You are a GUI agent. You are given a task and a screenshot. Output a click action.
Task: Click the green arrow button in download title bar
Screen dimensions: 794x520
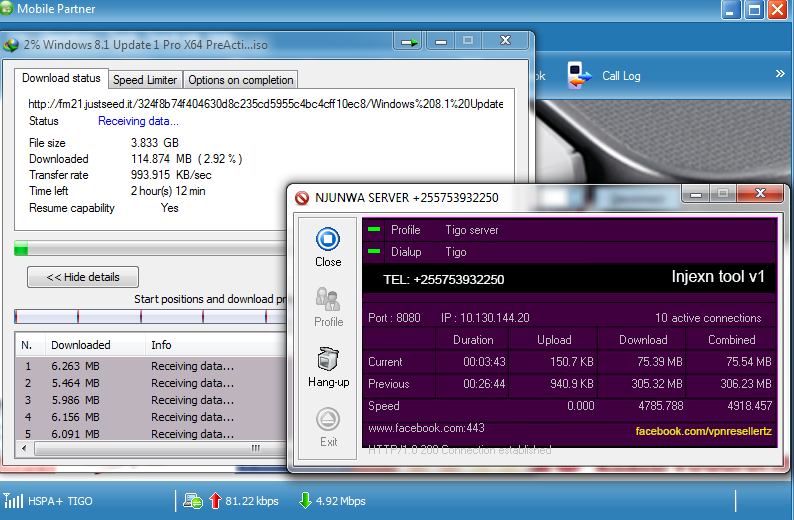[x=409, y=43]
